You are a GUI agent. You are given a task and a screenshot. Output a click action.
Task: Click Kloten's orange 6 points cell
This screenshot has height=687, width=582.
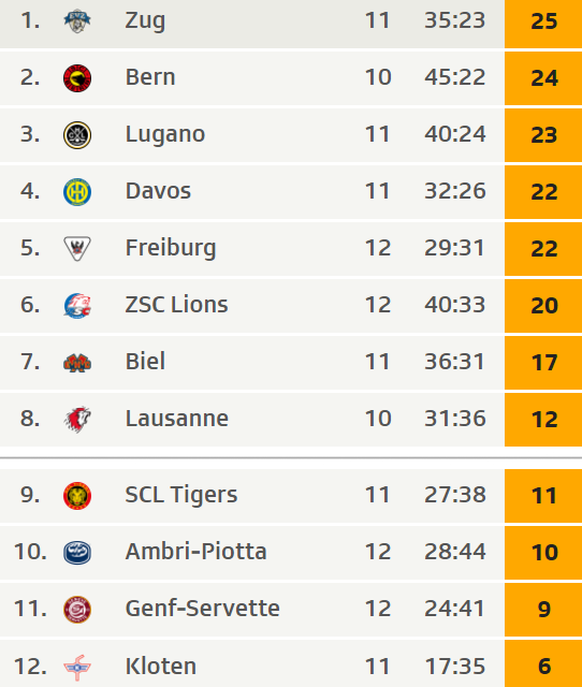point(543,664)
